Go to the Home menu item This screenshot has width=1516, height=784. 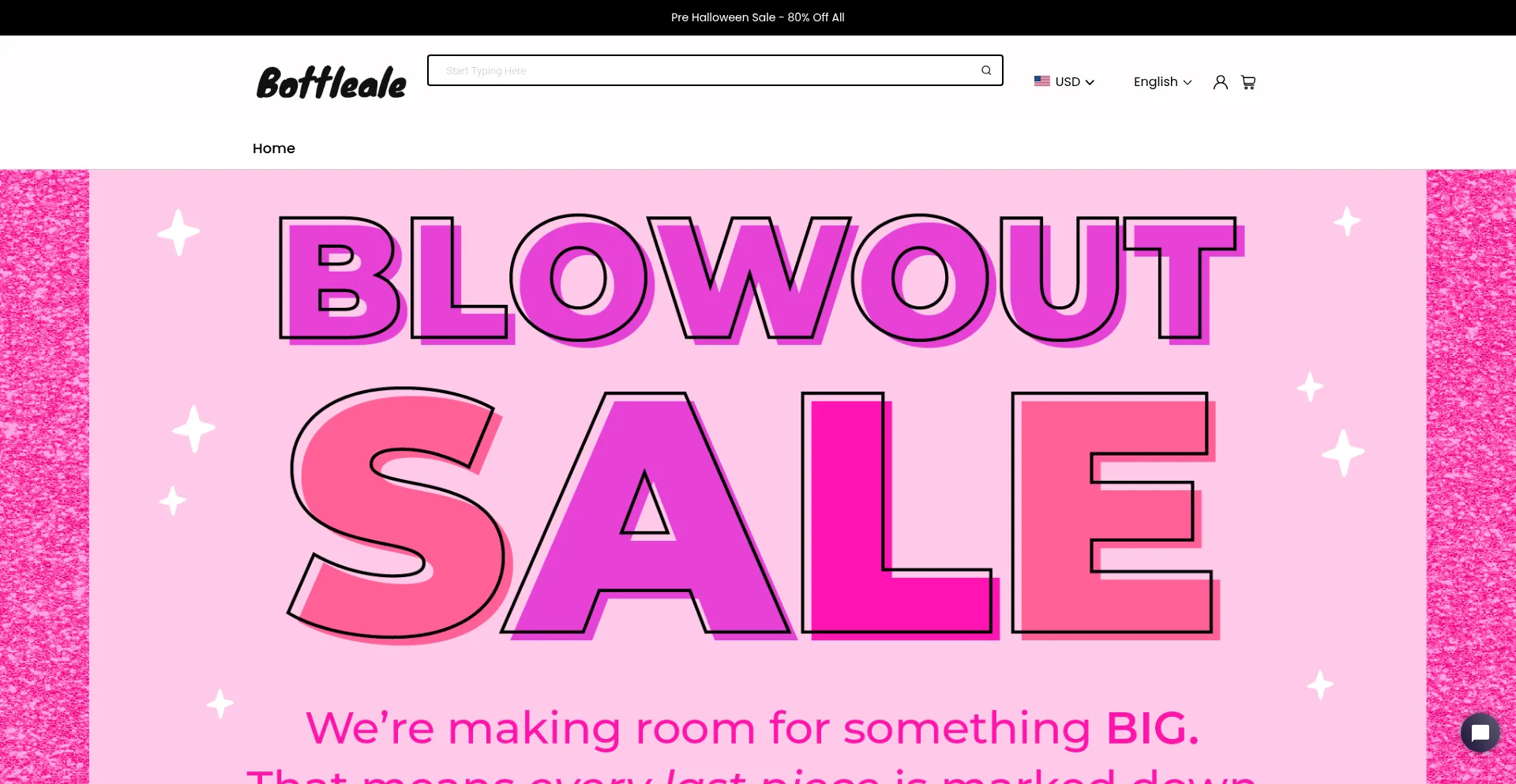coord(274,148)
